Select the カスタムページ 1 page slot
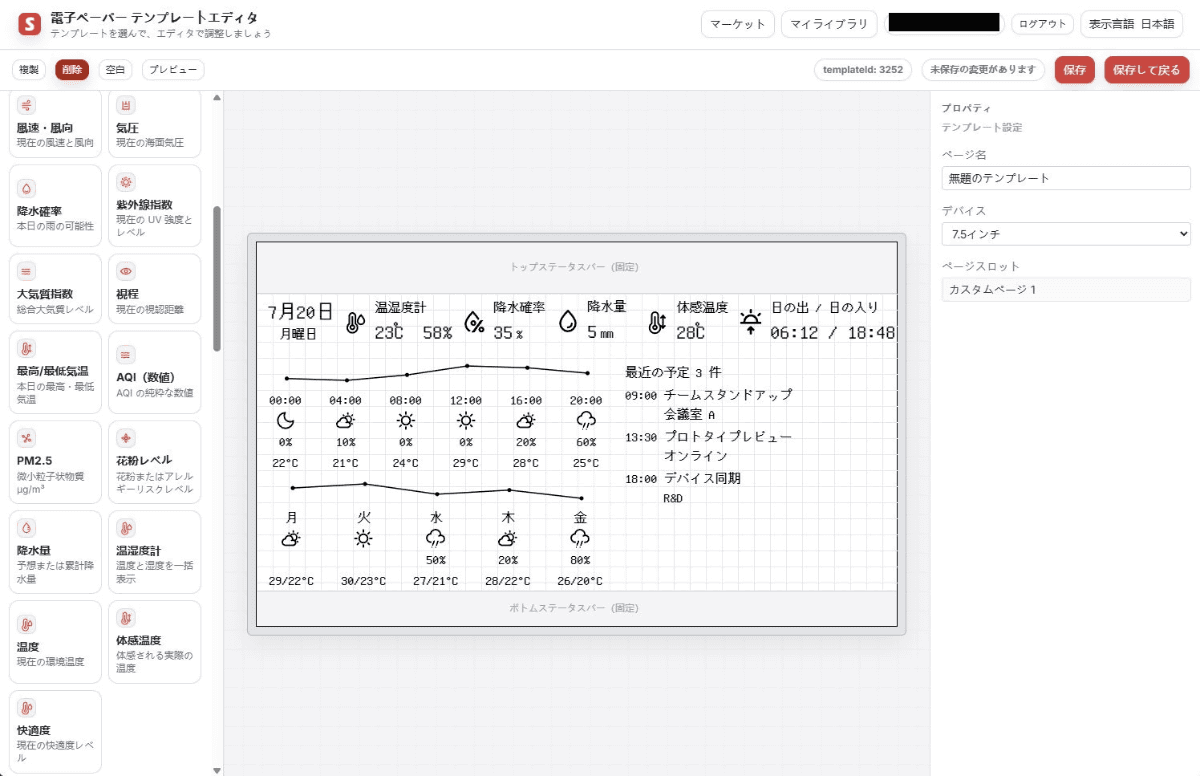 pyautogui.click(x=1066, y=289)
